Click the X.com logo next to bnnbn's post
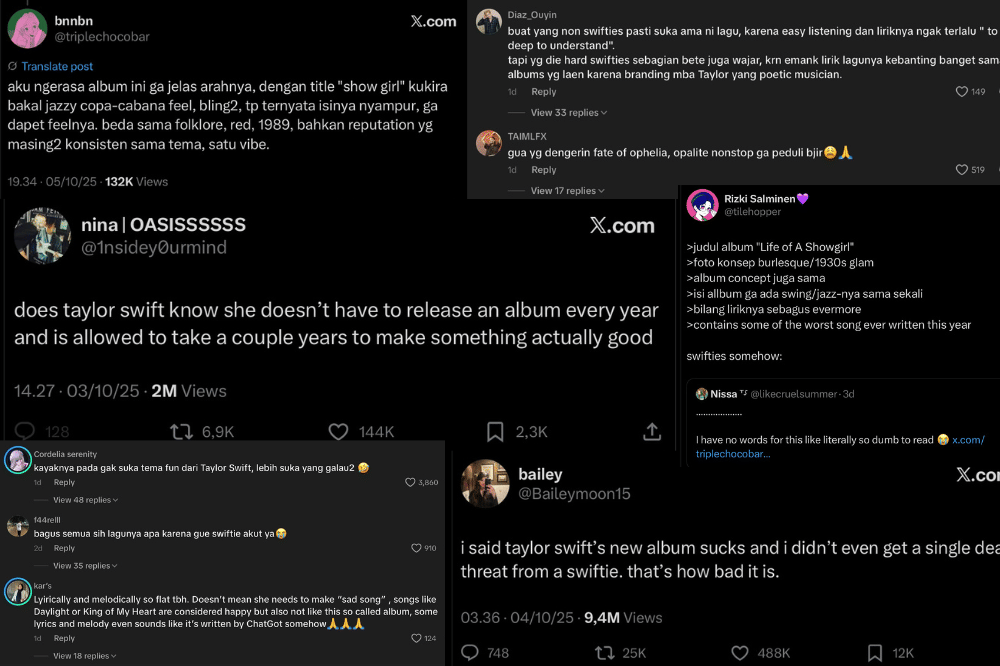Image resolution: width=1000 pixels, height=666 pixels. point(433,20)
